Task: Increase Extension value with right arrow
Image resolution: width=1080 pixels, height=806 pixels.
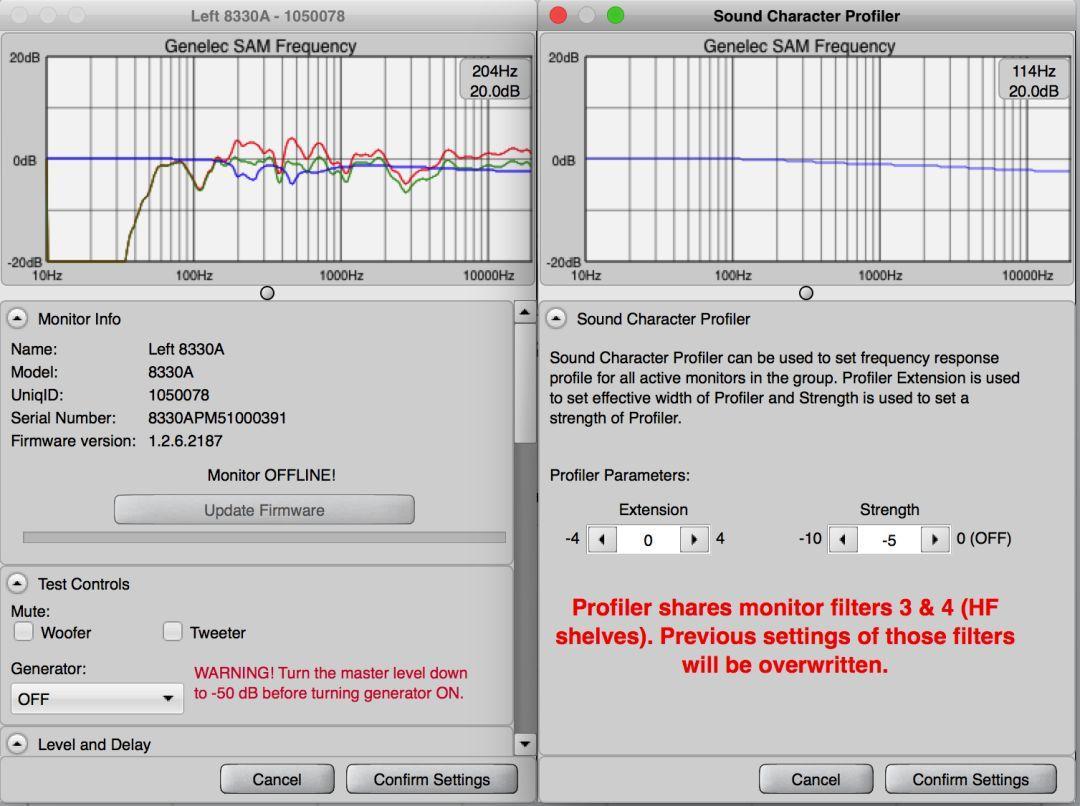Action: (x=693, y=540)
